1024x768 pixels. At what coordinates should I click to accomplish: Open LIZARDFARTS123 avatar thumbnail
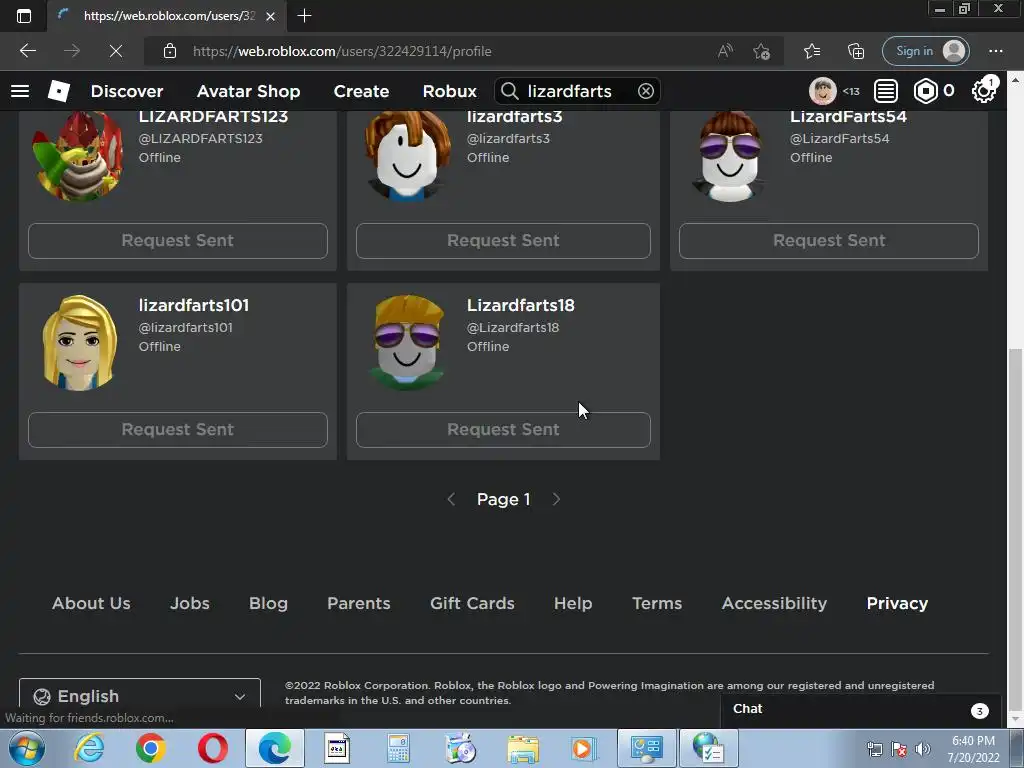tap(78, 155)
